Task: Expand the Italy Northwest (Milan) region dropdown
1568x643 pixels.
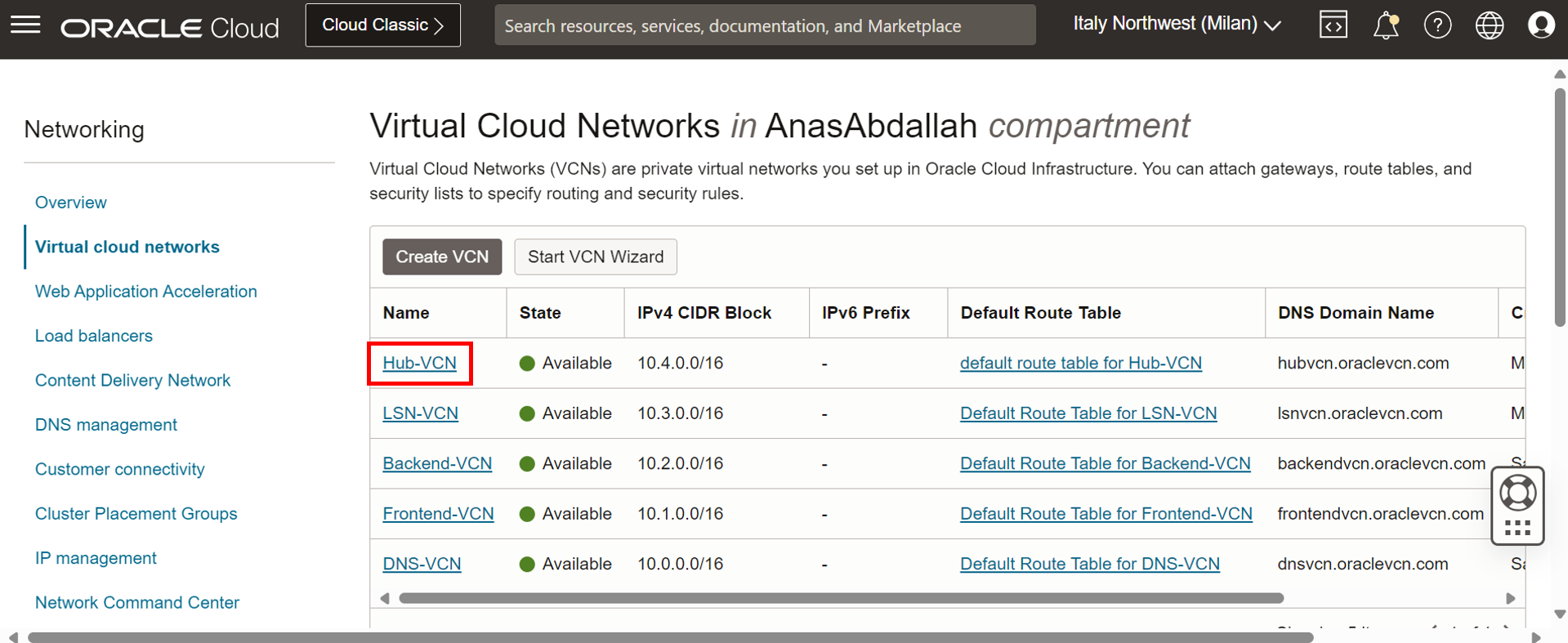Action: pyautogui.click(x=1177, y=25)
